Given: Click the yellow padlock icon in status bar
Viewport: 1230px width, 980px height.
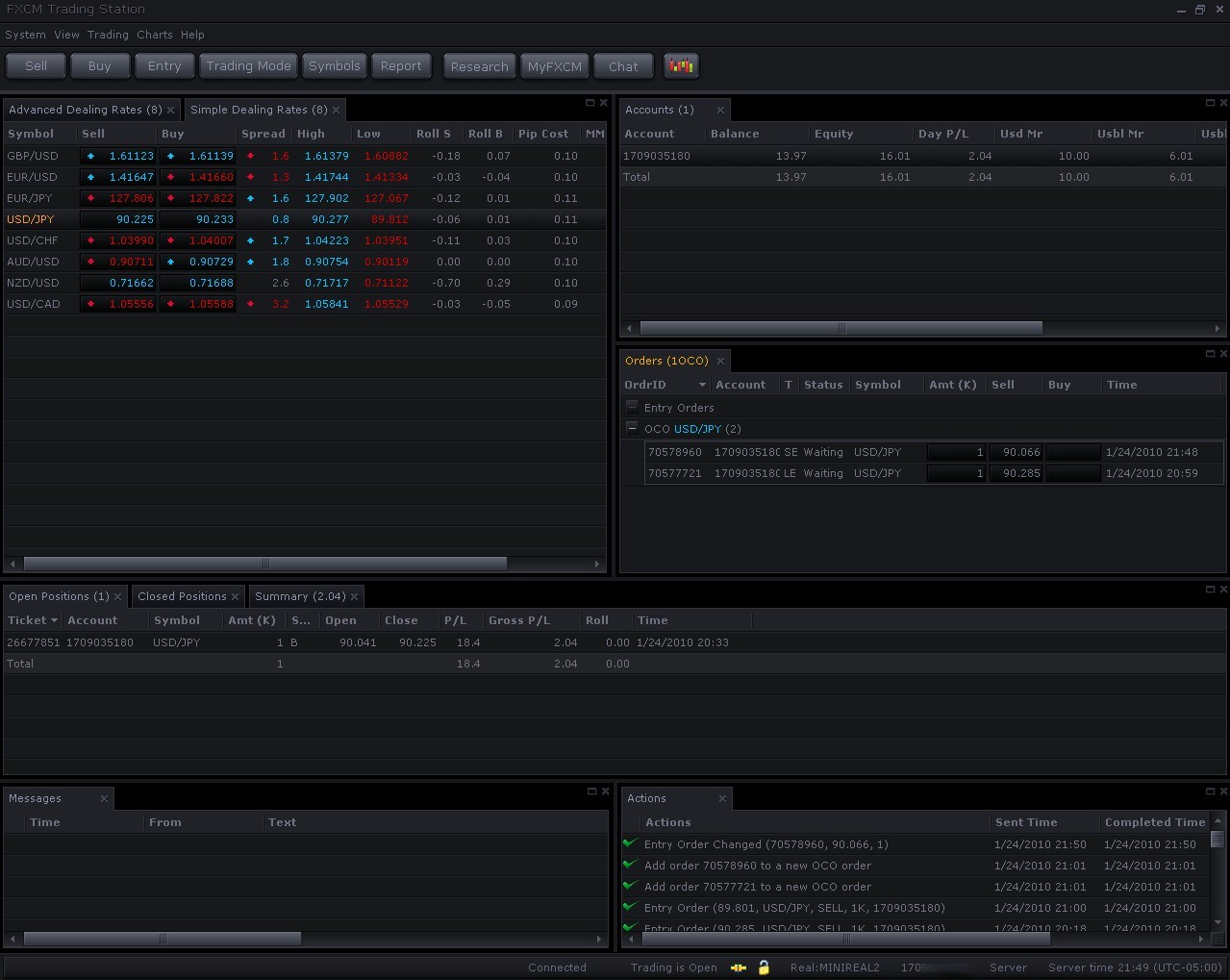Looking at the screenshot, I should [x=764, y=967].
